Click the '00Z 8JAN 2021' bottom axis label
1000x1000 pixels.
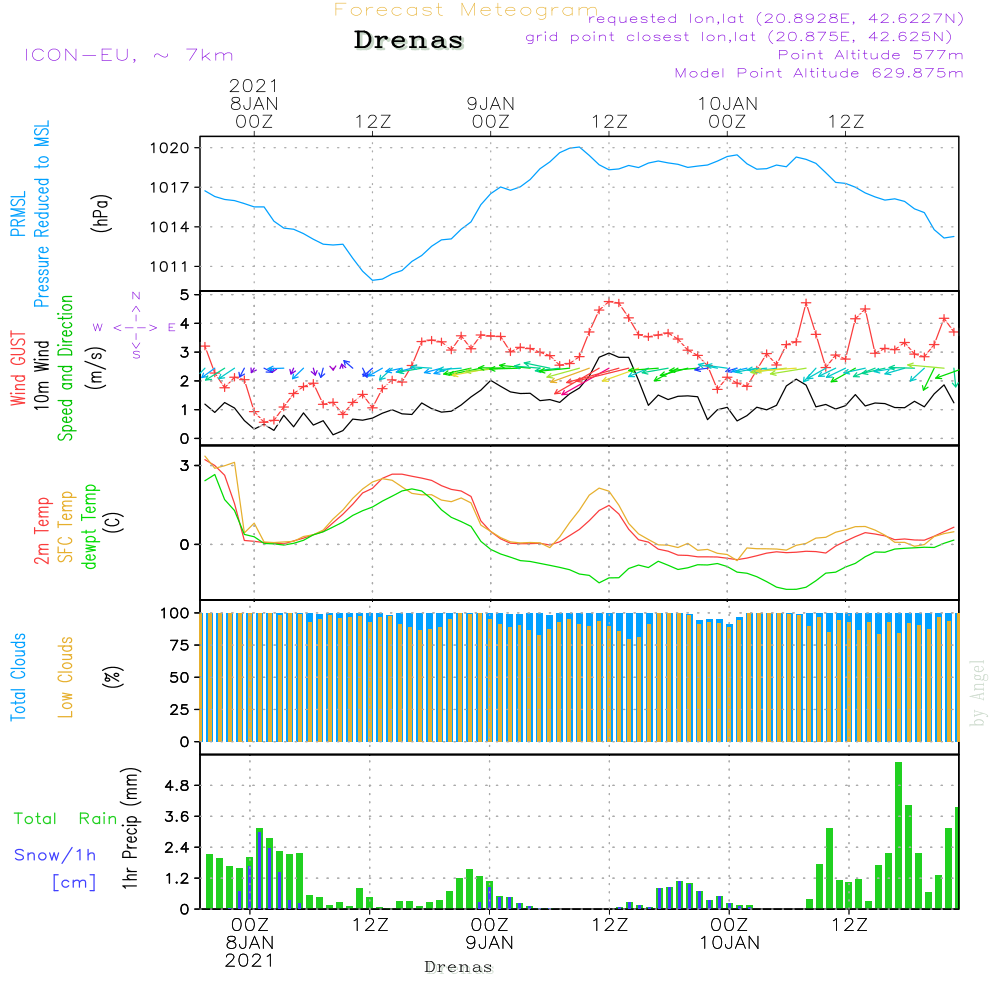coord(250,943)
